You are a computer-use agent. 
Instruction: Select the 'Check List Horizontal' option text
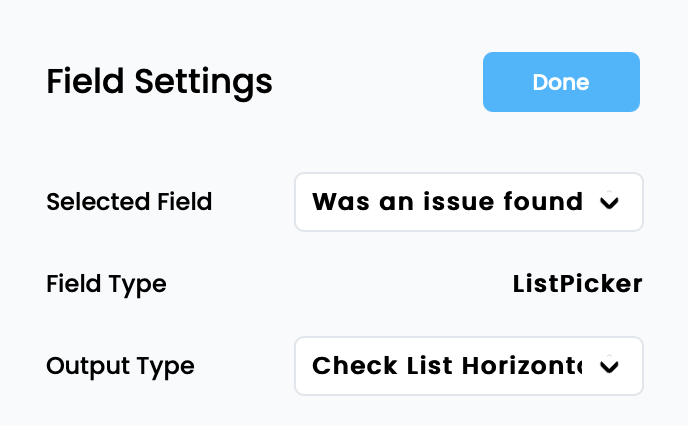point(447,366)
